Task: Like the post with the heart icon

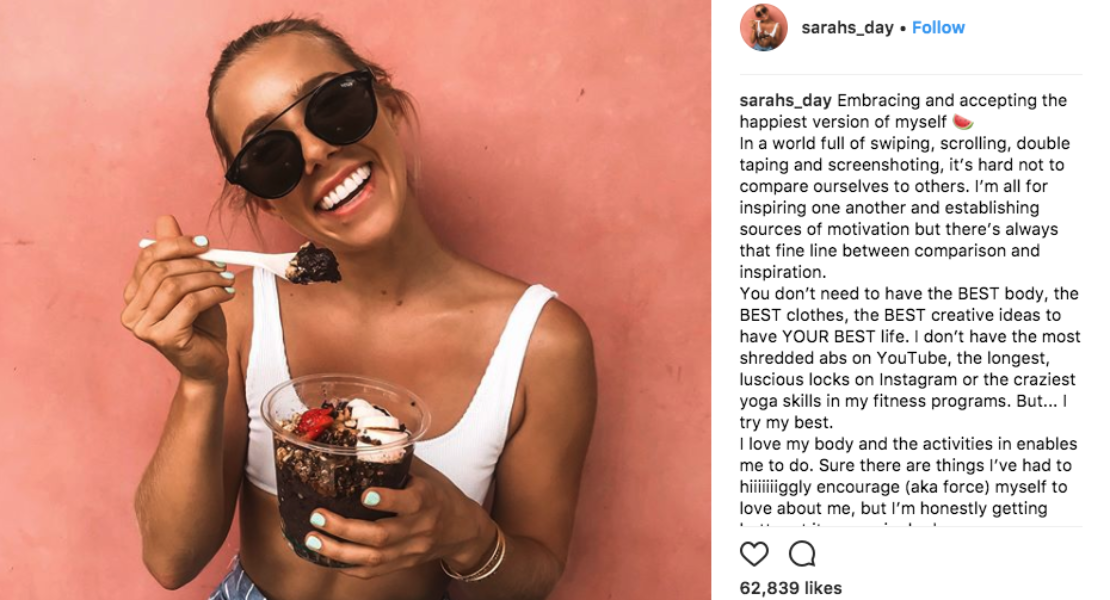Action: (754, 554)
